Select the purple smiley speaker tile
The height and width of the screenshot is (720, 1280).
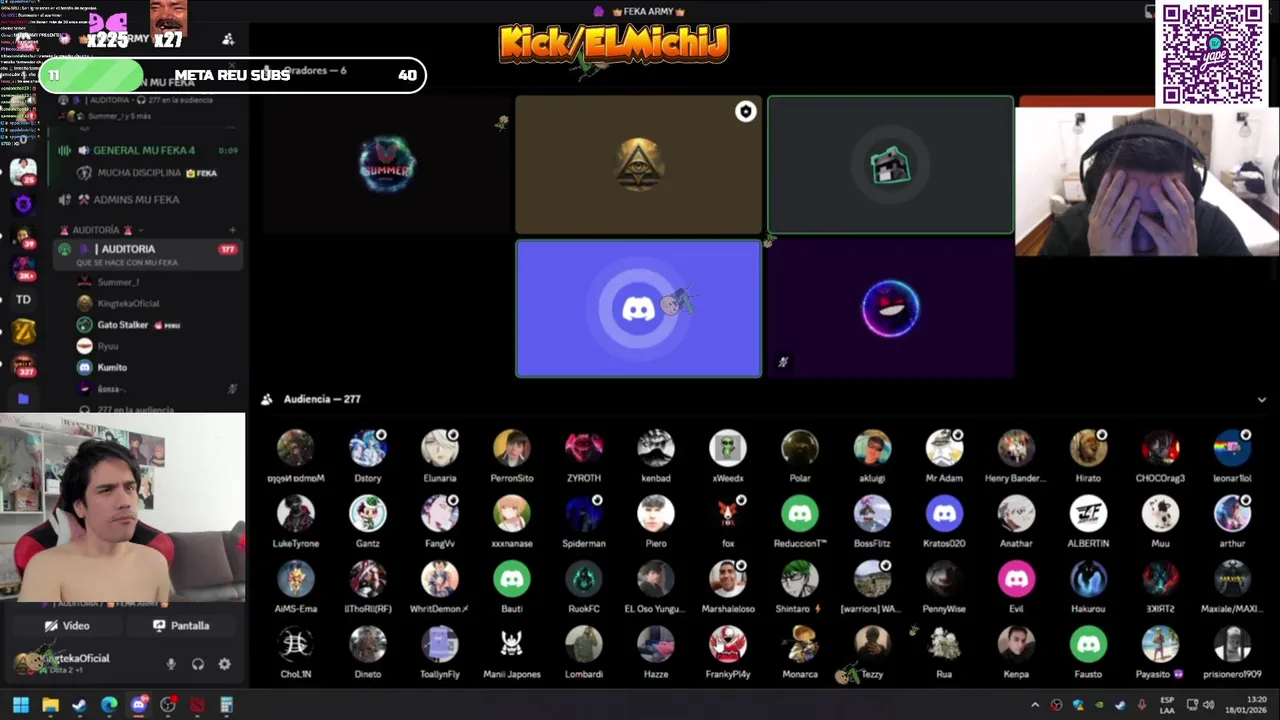tap(890, 308)
